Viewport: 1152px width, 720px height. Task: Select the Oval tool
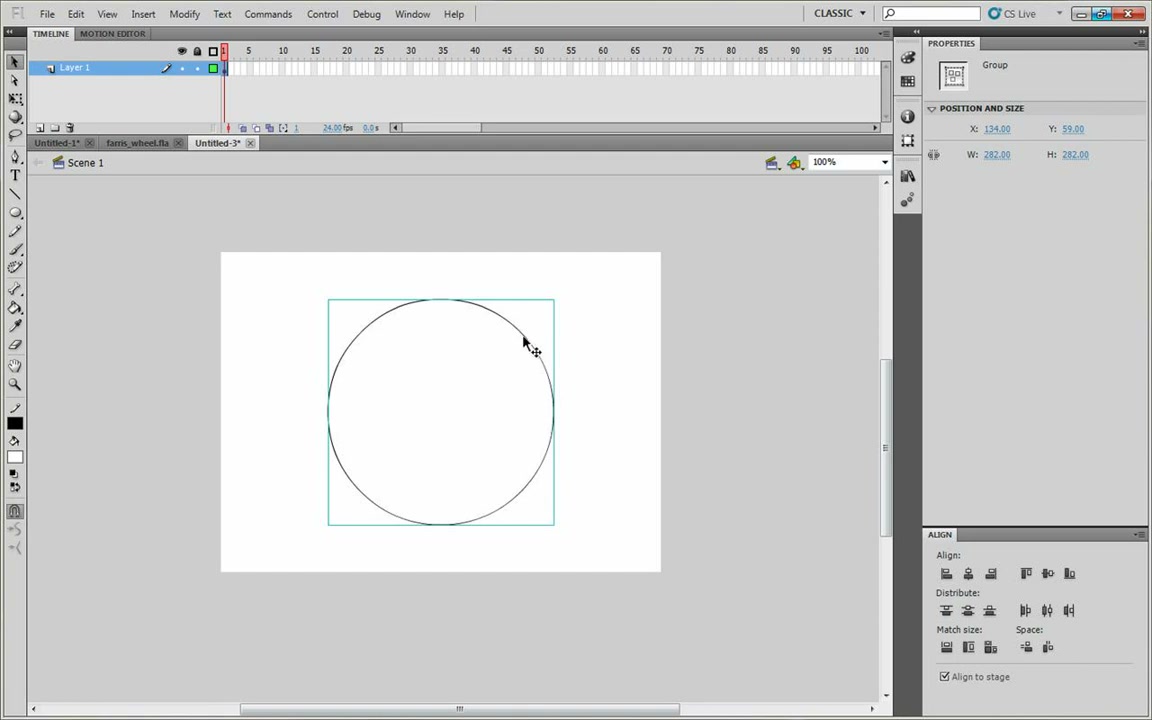point(15,212)
